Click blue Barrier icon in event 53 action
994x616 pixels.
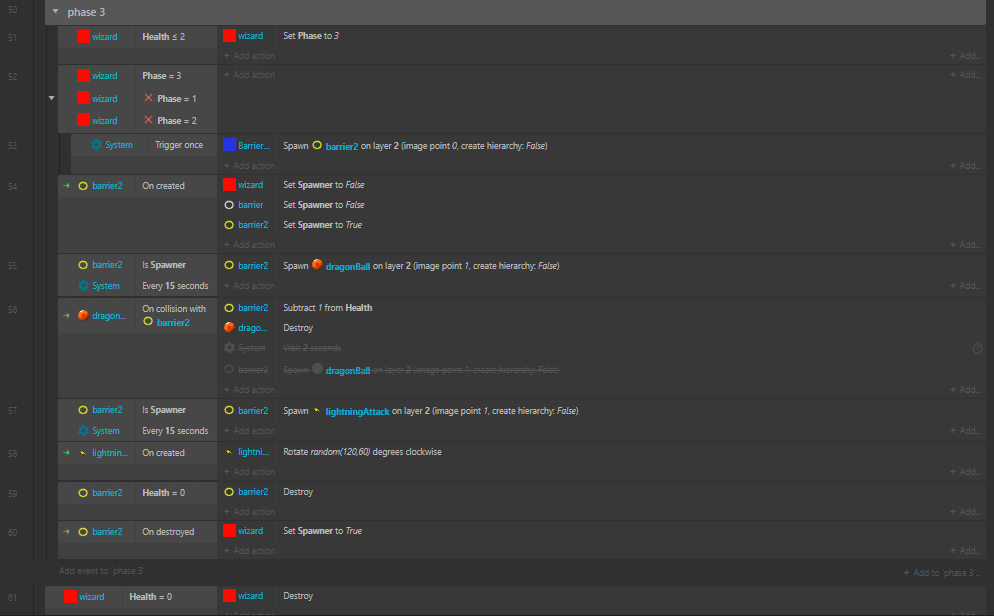point(230,145)
